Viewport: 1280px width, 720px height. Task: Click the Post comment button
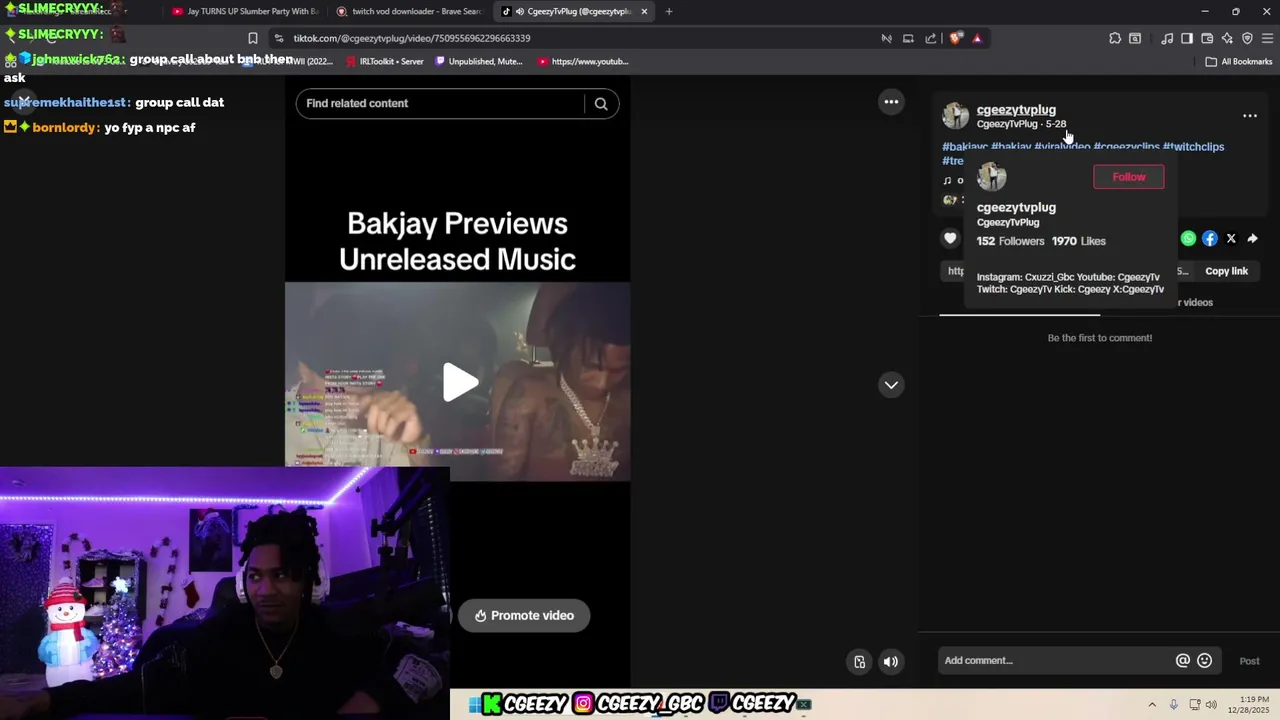point(1250,661)
